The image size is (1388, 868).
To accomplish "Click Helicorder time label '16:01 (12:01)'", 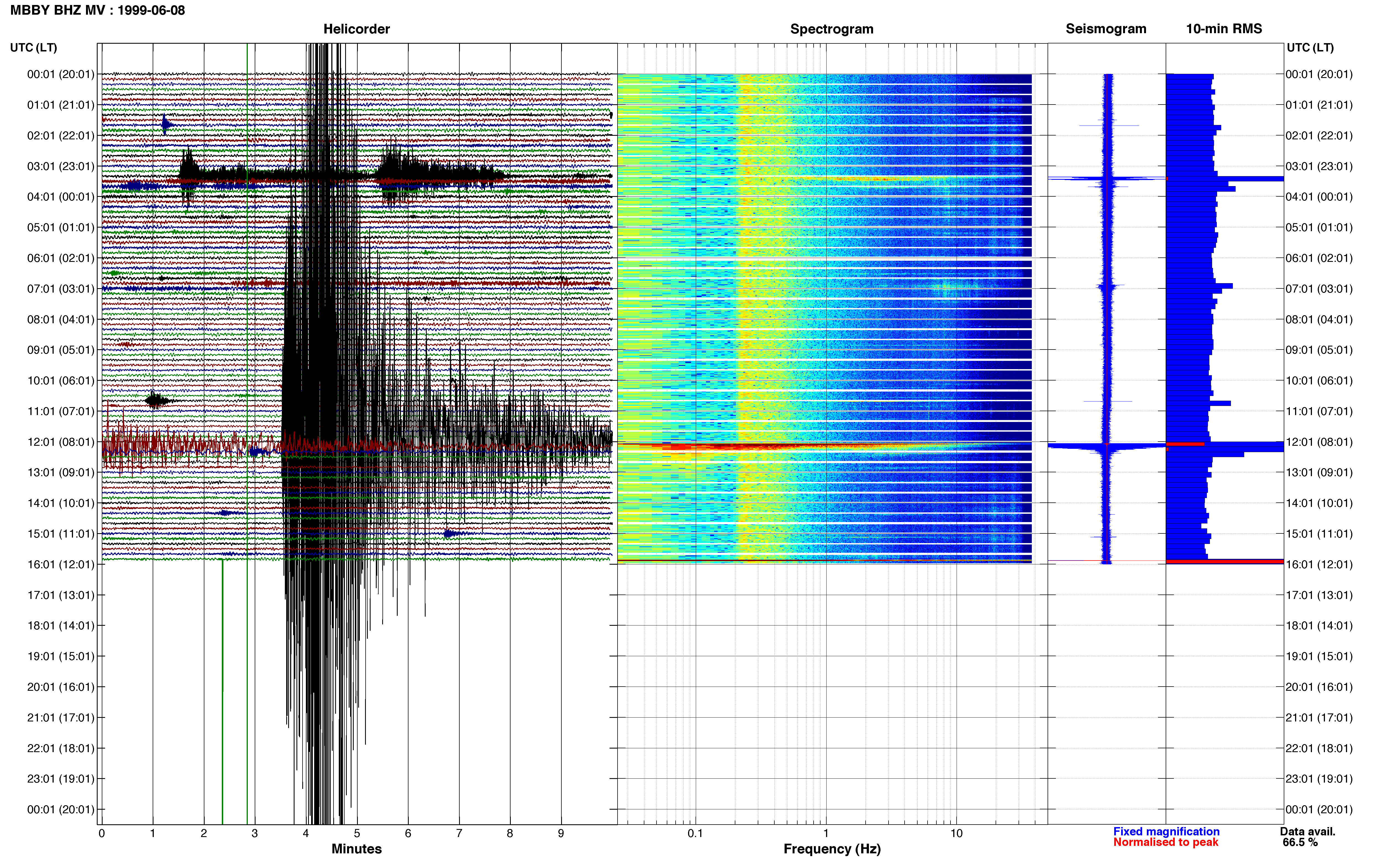I will pos(60,564).
